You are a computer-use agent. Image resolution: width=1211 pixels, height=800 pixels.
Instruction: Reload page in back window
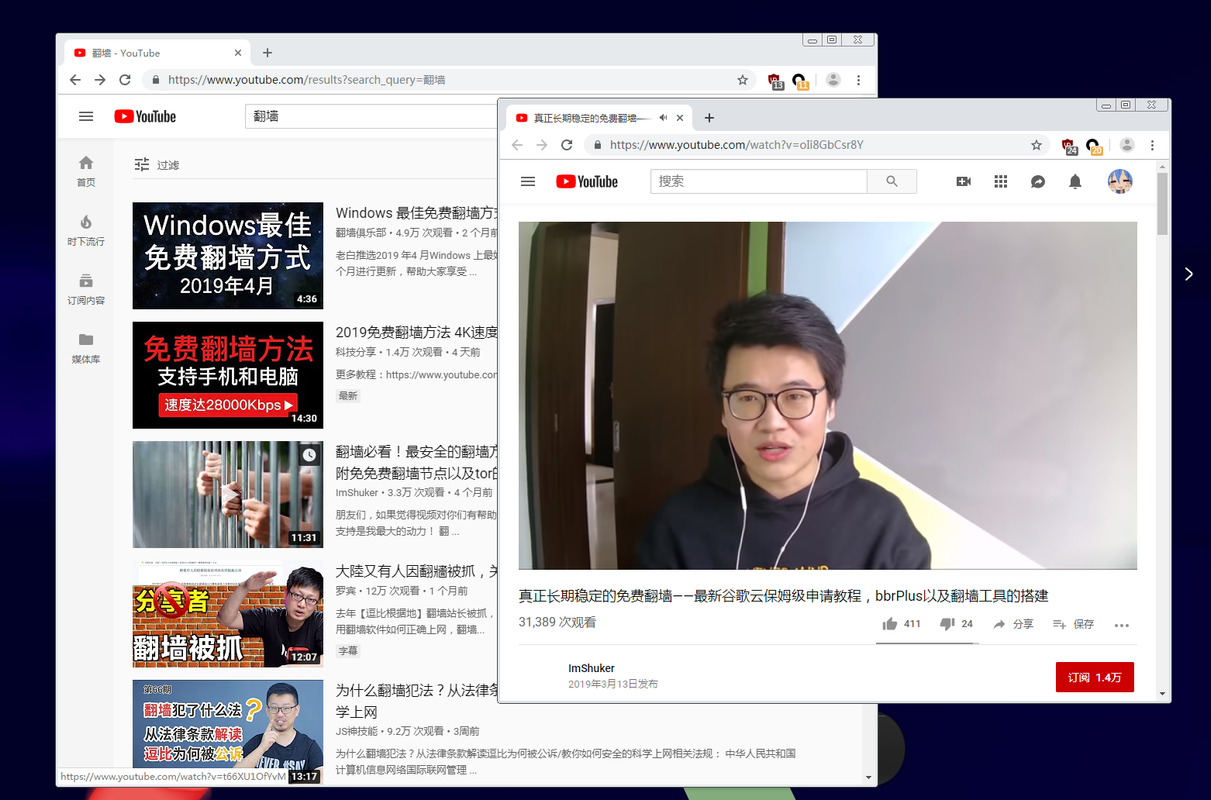tap(124, 80)
